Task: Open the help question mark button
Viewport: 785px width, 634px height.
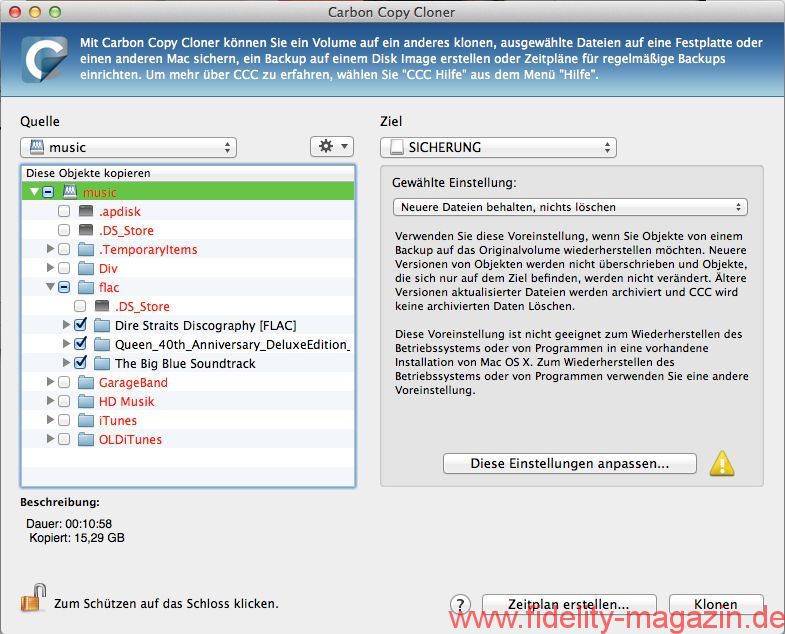Action: click(x=460, y=604)
